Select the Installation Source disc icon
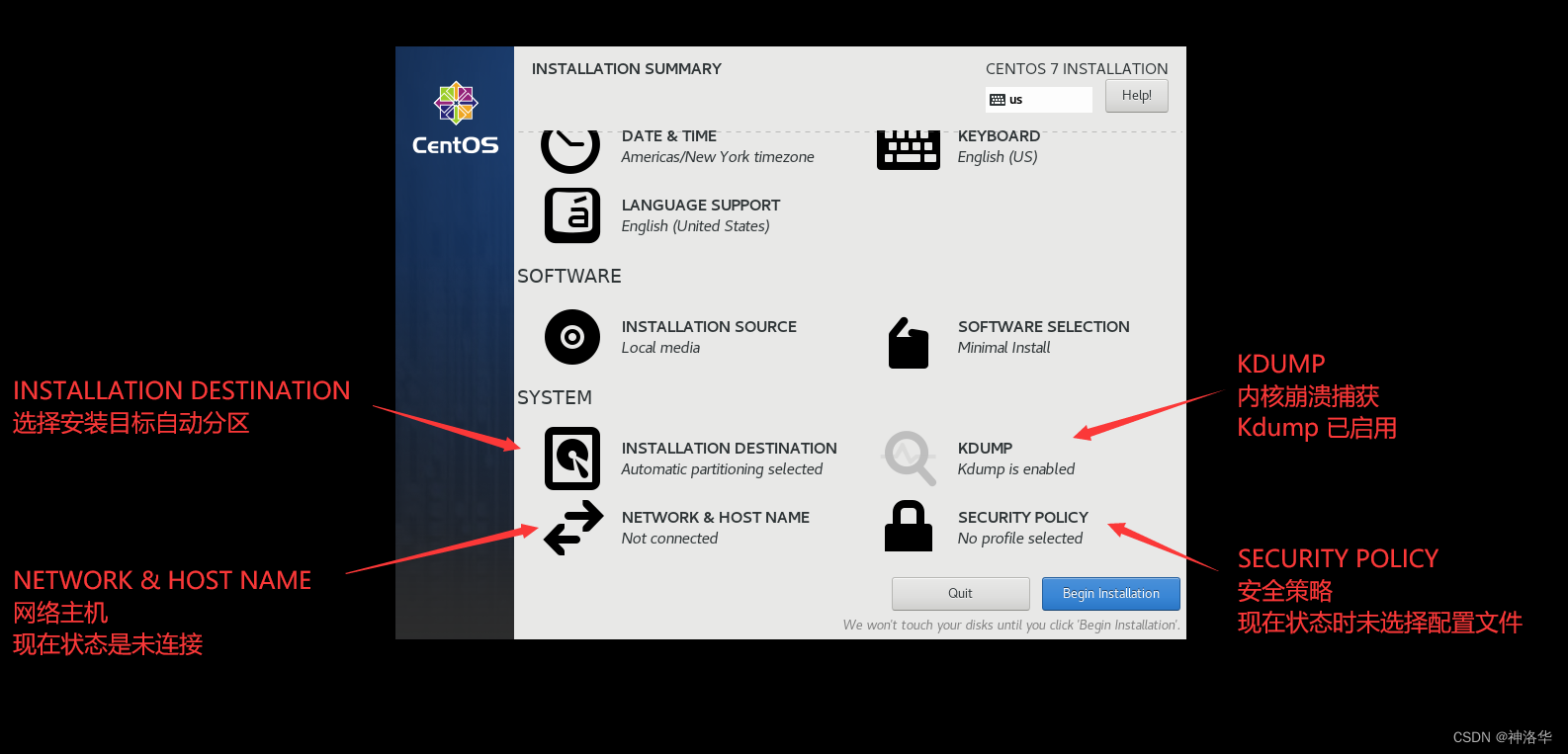This screenshot has height=754, width=1568. click(x=572, y=337)
